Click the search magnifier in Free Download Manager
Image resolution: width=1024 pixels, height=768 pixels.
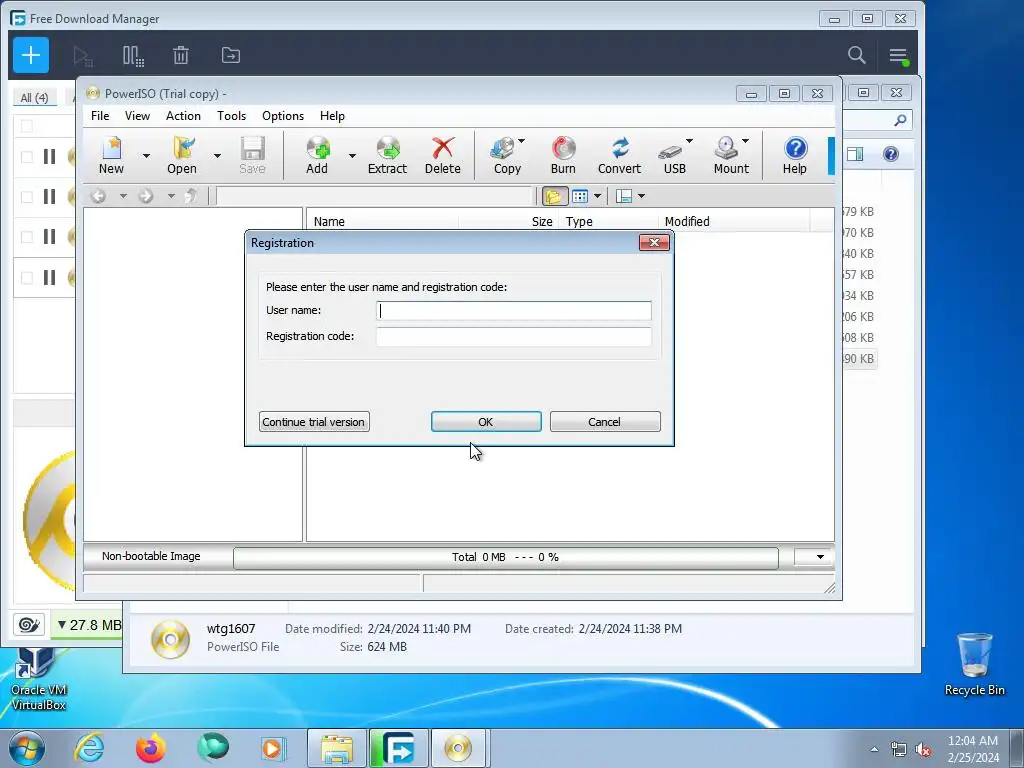click(857, 55)
